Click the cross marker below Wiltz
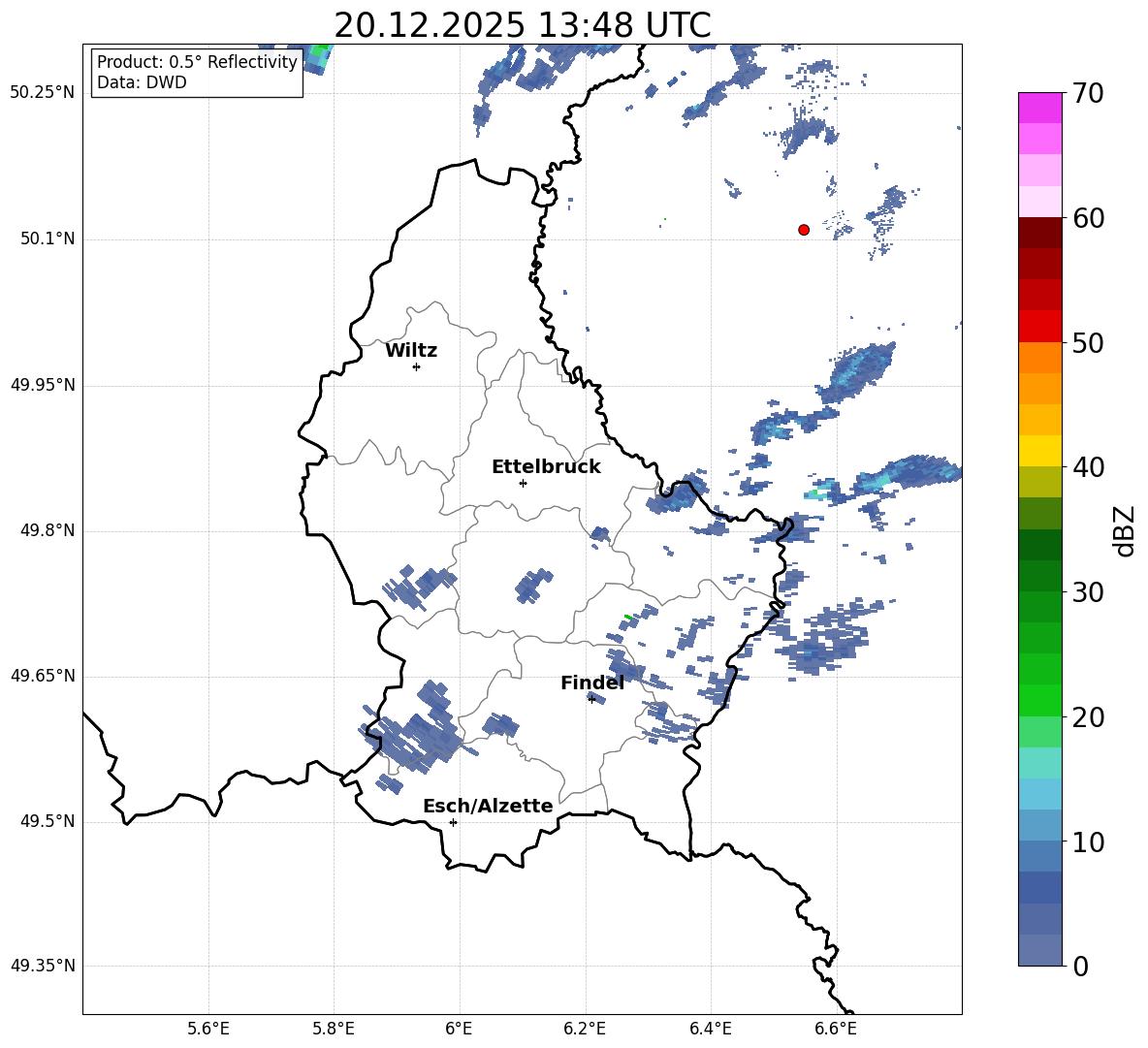The height and width of the screenshot is (1048, 1148). click(x=417, y=366)
